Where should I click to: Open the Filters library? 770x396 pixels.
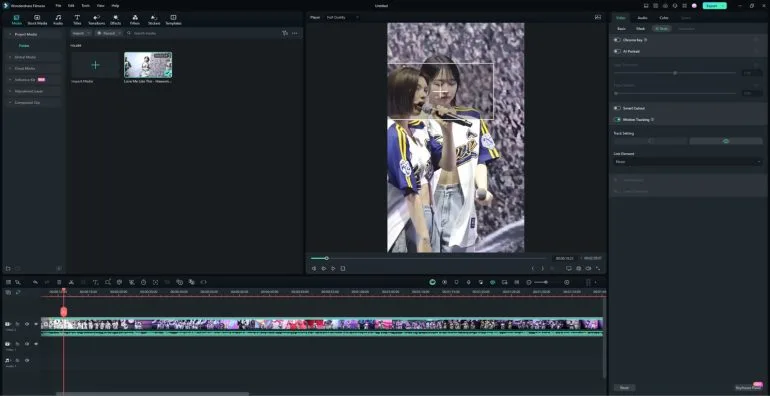tap(135, 20)
